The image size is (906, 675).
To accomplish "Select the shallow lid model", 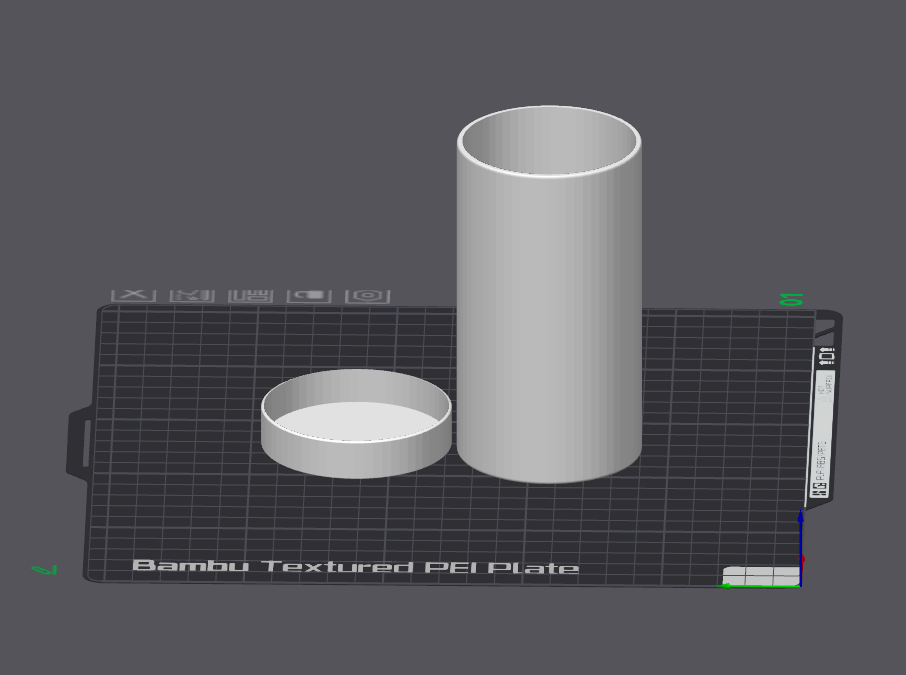I will [356, 424].
